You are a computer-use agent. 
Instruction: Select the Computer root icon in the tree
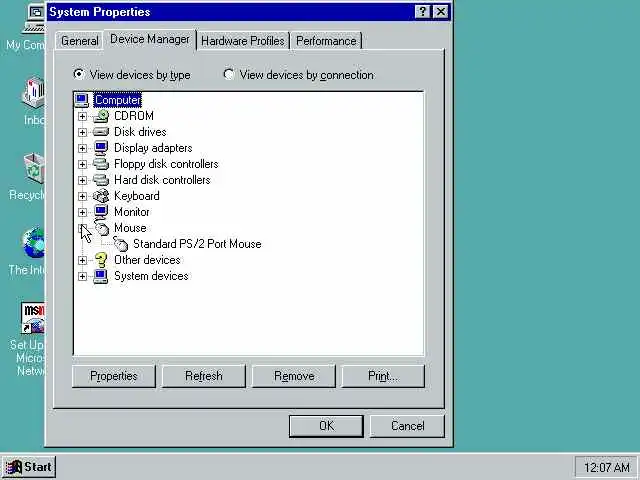[82, 100]
